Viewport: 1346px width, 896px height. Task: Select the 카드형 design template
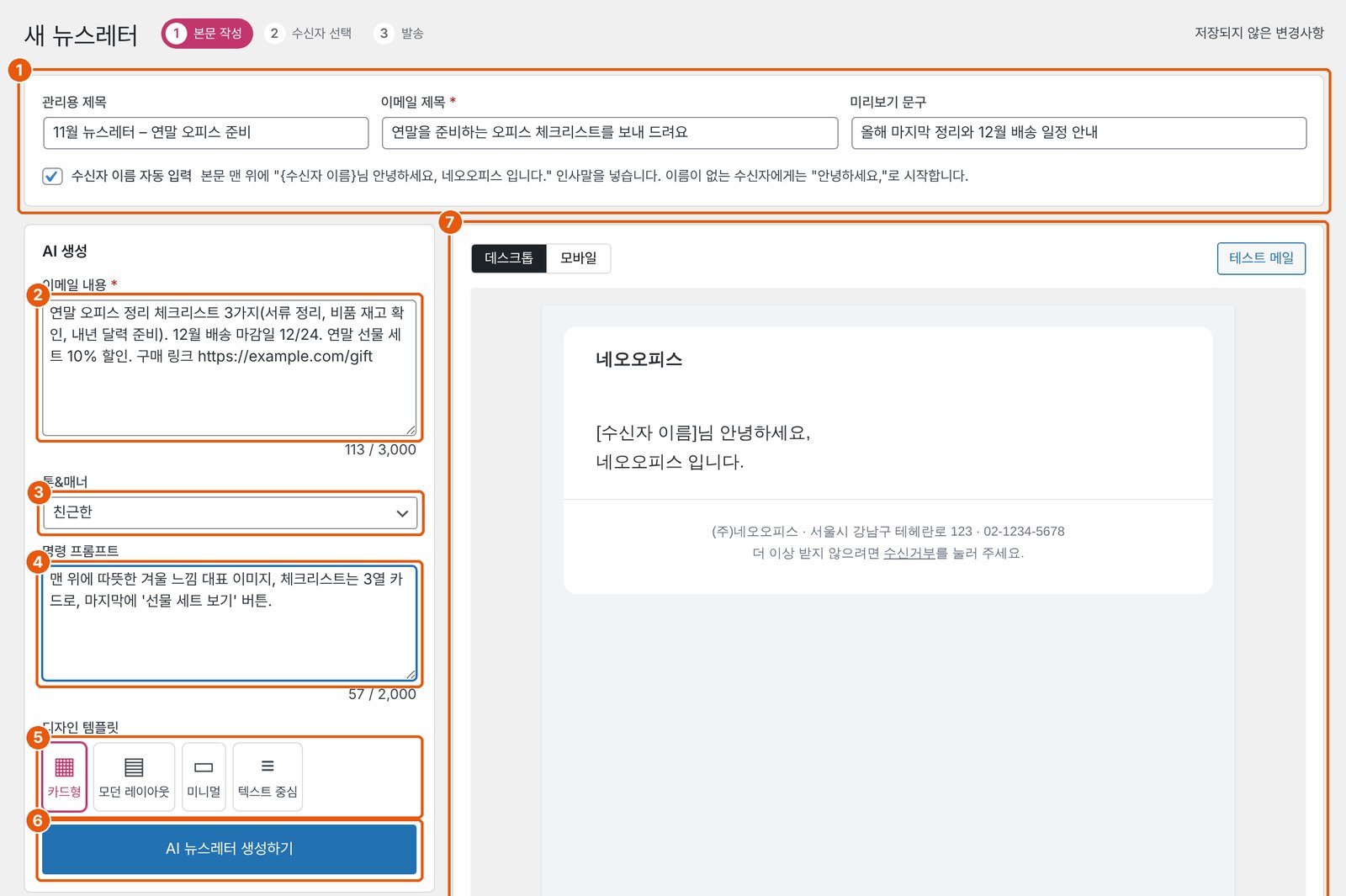pos(64,777)
